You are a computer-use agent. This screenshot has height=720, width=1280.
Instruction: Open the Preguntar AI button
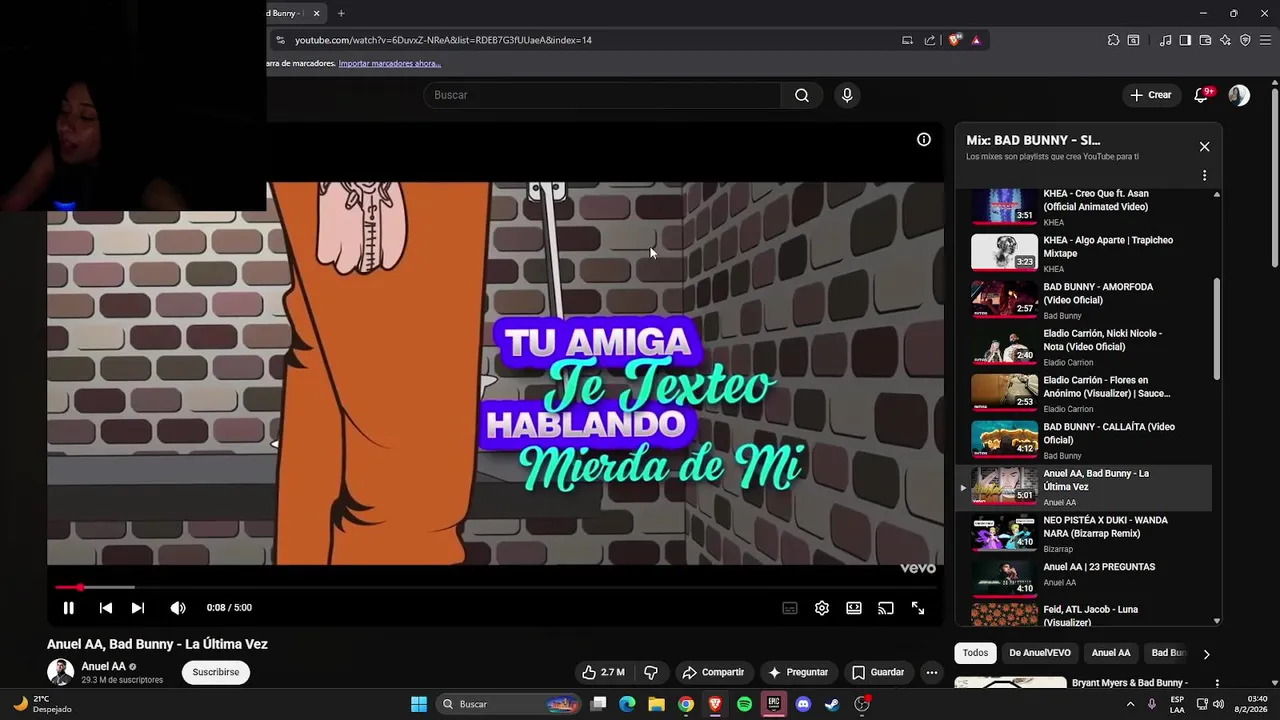[798, 672]
